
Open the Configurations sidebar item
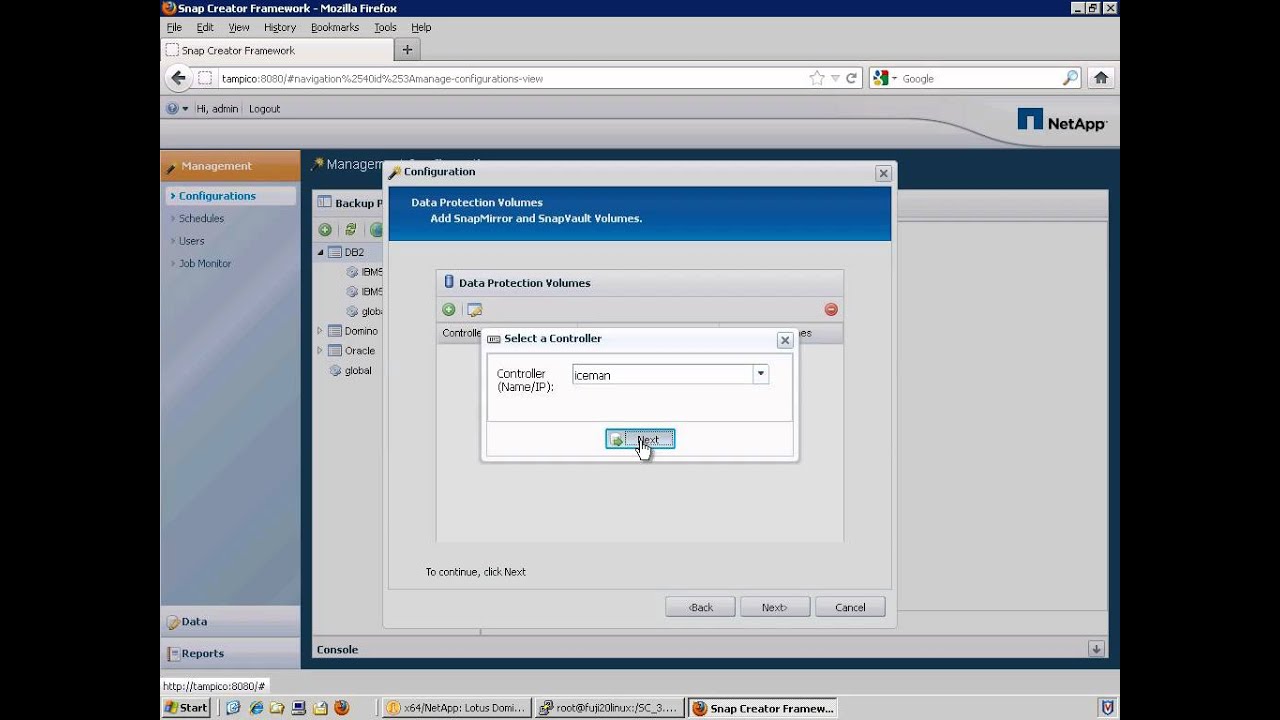click(231, 196)
